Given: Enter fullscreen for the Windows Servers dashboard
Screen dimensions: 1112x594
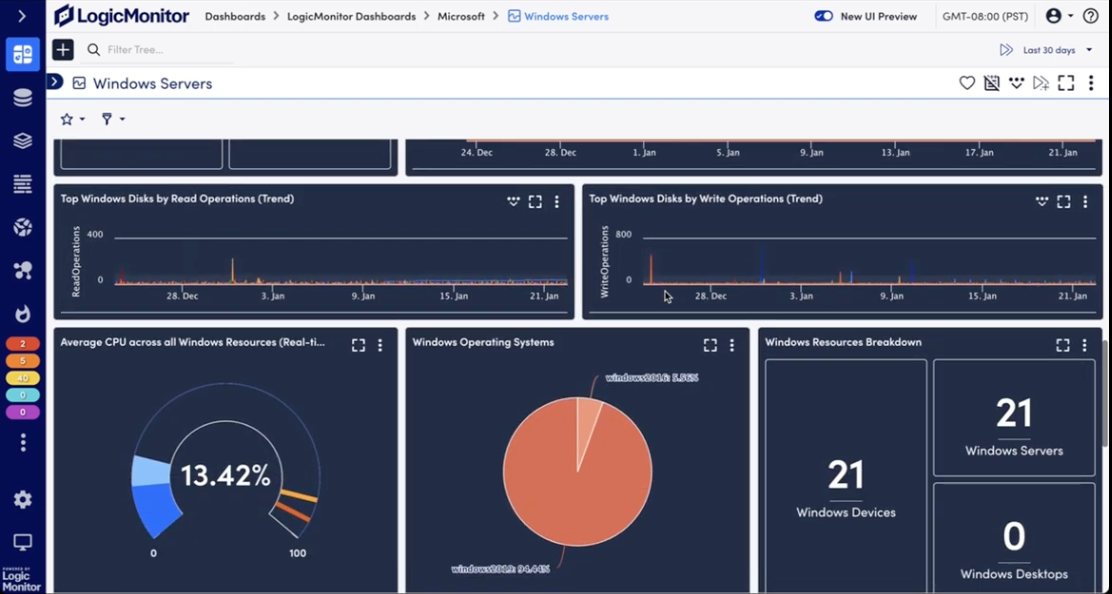Looking at the screenshot, I should click(x=1066, y=84).
